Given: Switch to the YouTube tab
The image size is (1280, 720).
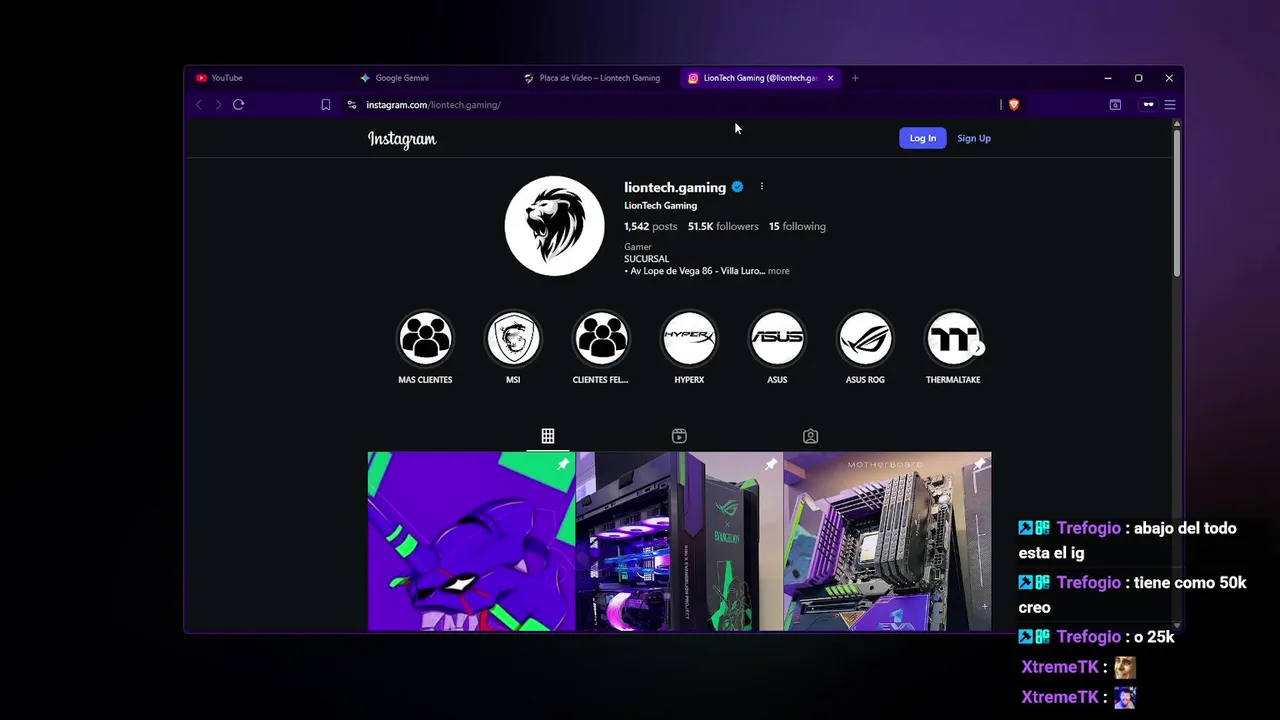Looking at the screenshot, I should [x=265, y=78].
